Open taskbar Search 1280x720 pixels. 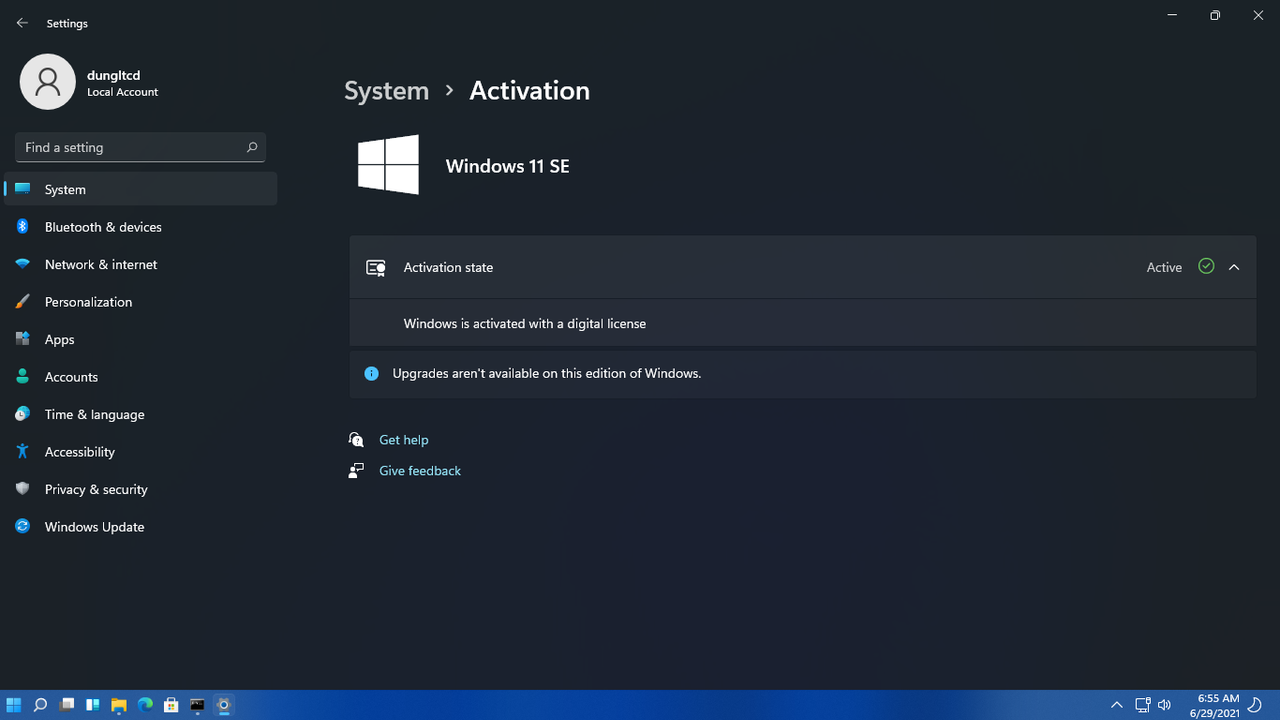[x=40, y=705]
